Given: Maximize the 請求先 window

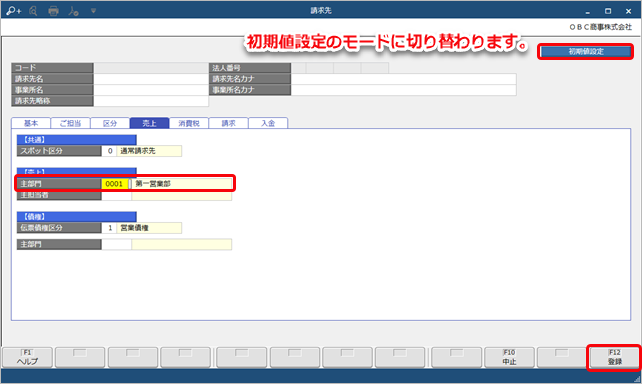Looking at the screenshot, I should tap(608, 11).
